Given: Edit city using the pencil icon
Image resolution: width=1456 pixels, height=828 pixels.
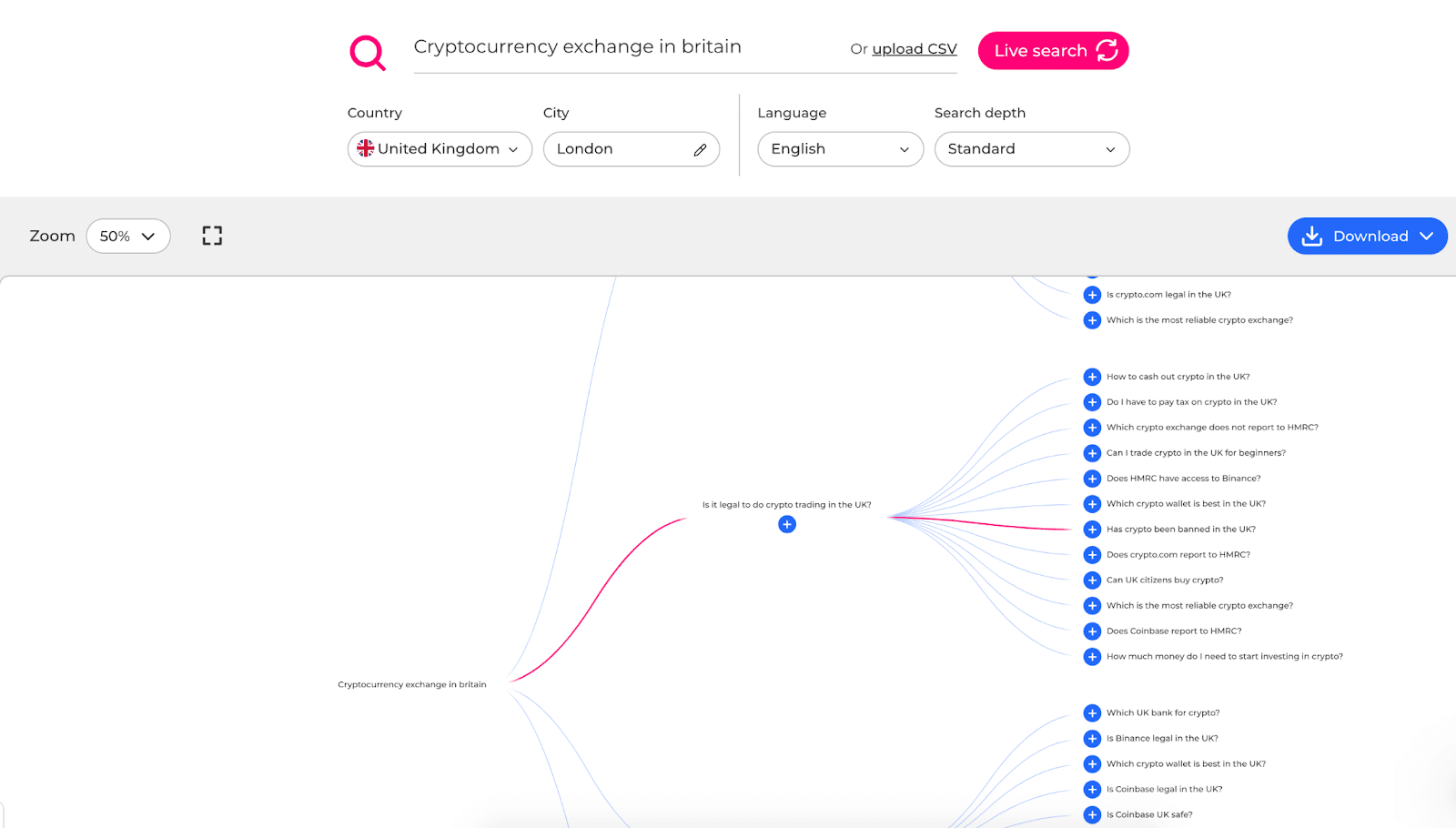Looking at the screenshot, I should [700, 150].
